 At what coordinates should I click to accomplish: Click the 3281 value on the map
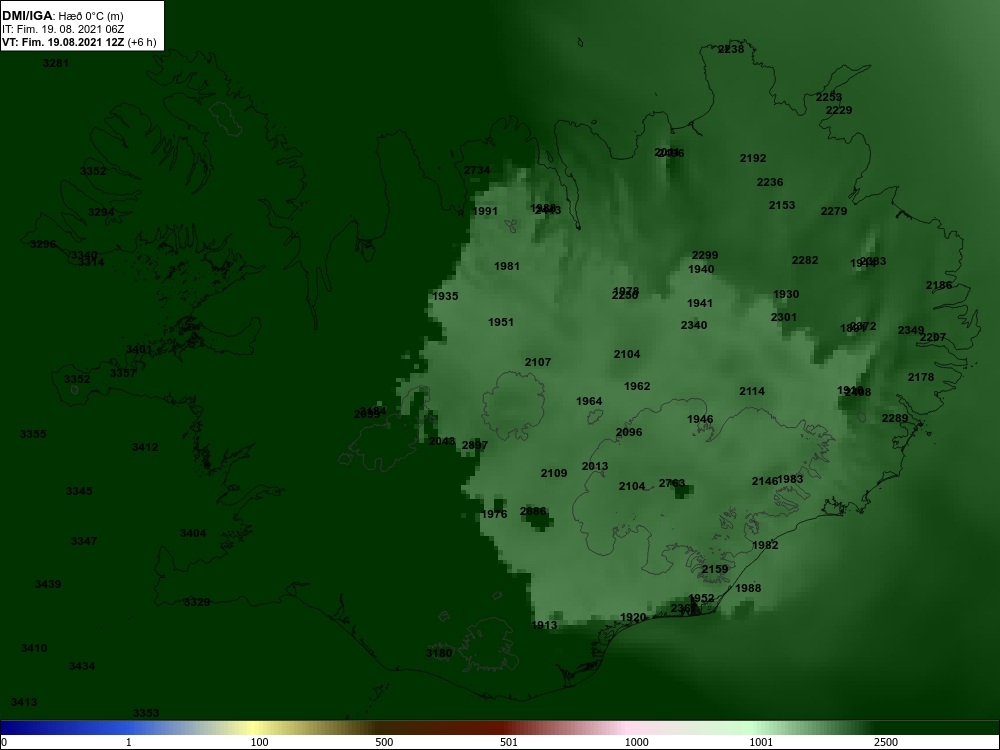pos(55,63)
